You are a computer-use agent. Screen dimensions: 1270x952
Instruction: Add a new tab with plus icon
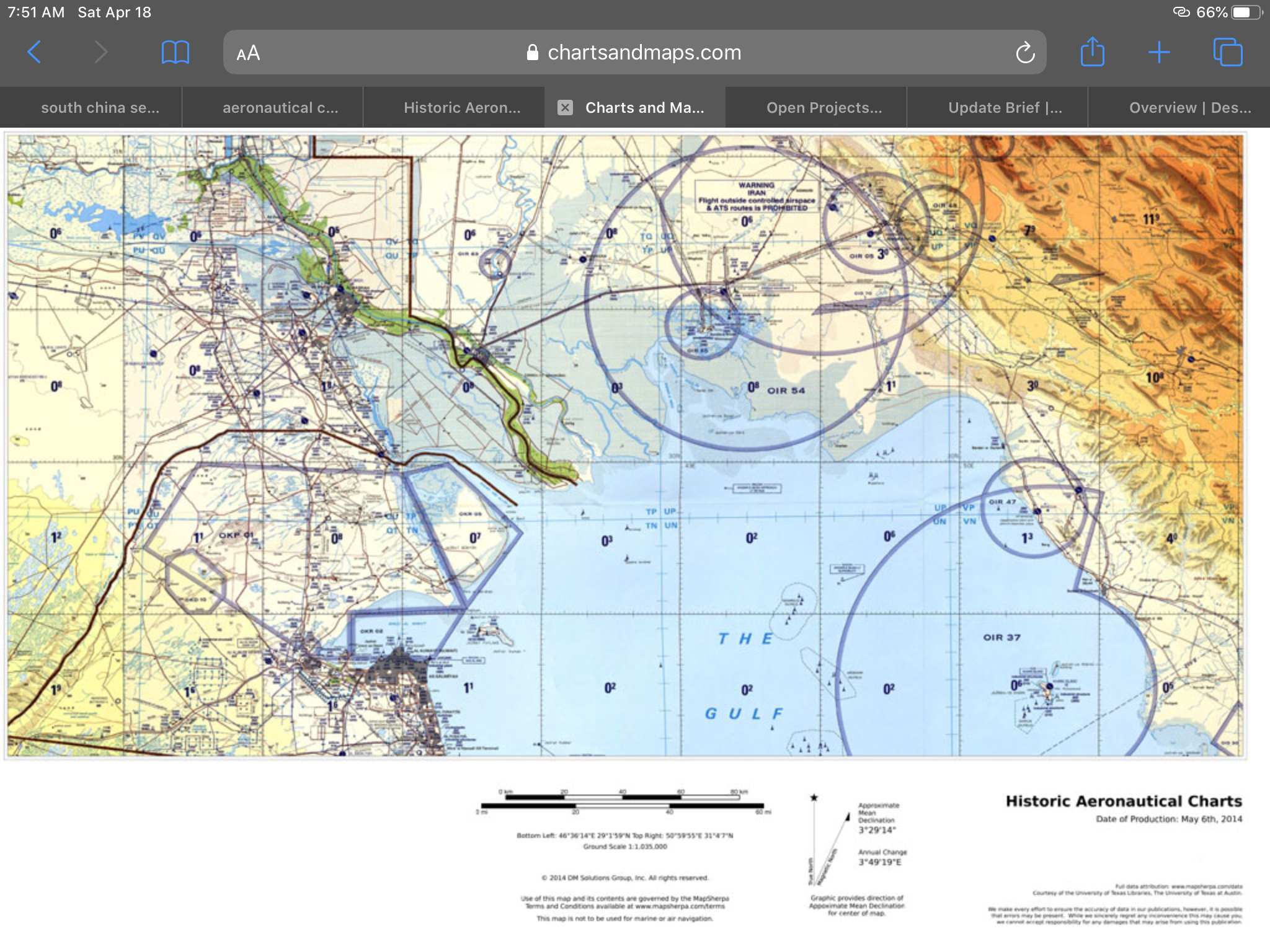[x=1158, y=52]
